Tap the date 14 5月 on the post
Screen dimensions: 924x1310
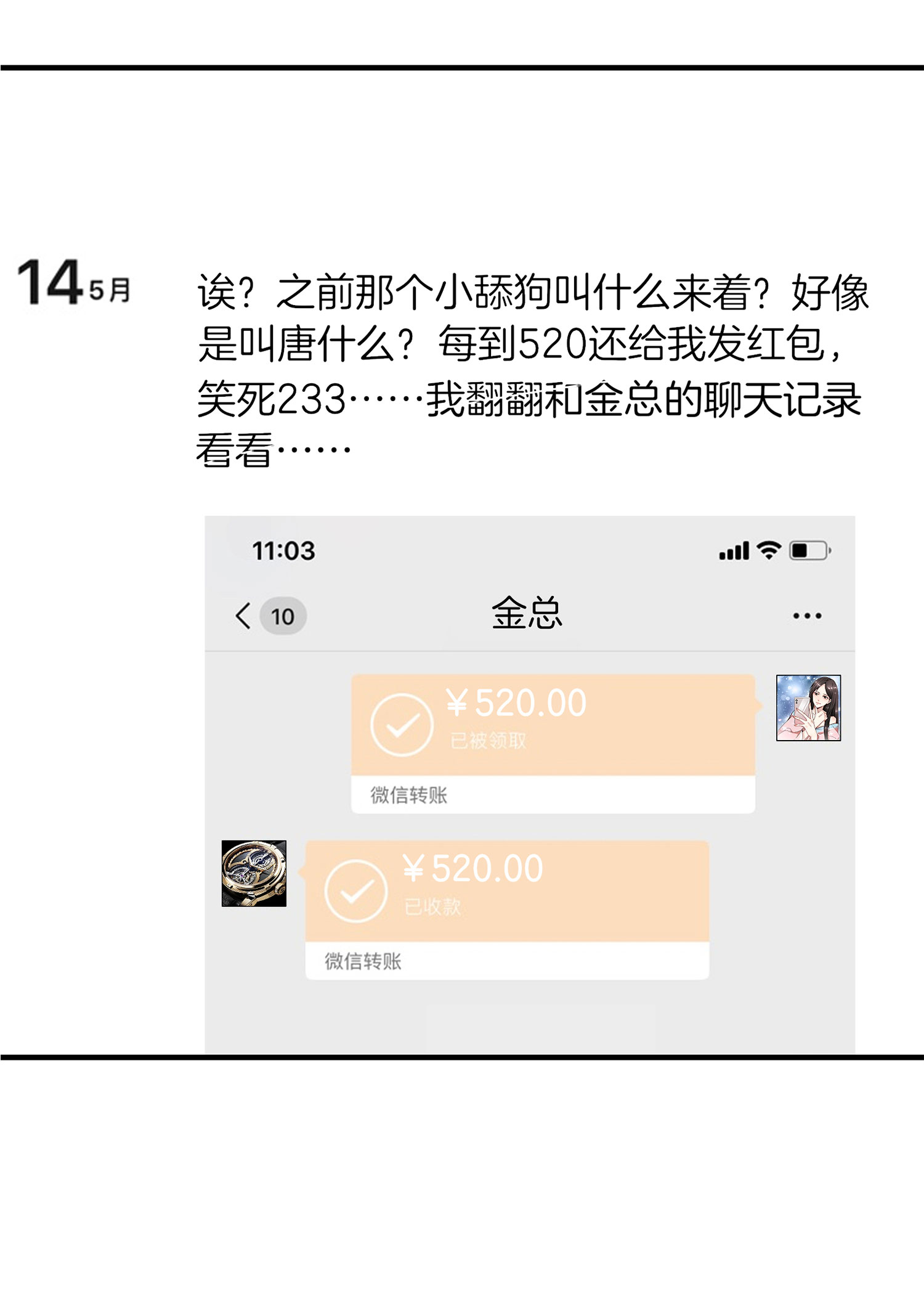74,282
